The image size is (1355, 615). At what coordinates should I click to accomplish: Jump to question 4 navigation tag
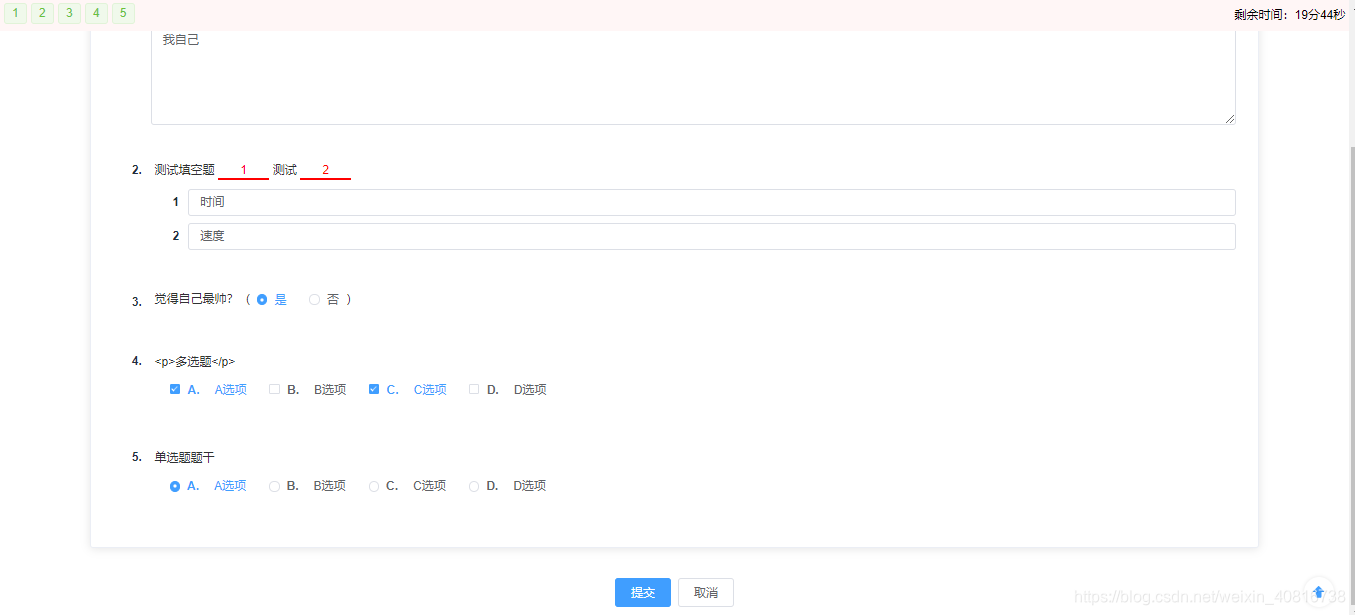(x=96, y=13)
